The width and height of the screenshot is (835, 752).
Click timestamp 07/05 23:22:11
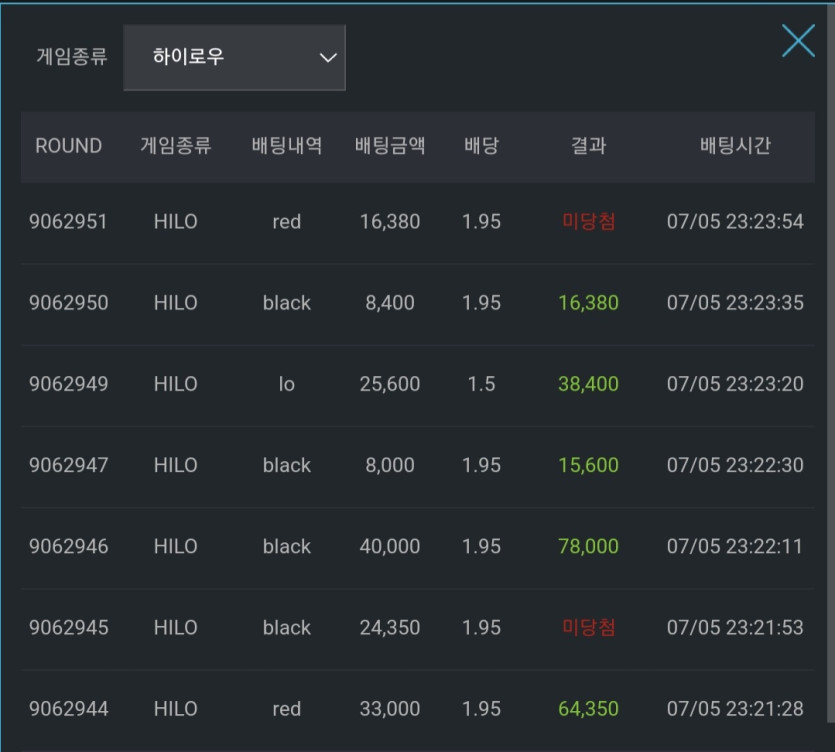tap(735, 546)
